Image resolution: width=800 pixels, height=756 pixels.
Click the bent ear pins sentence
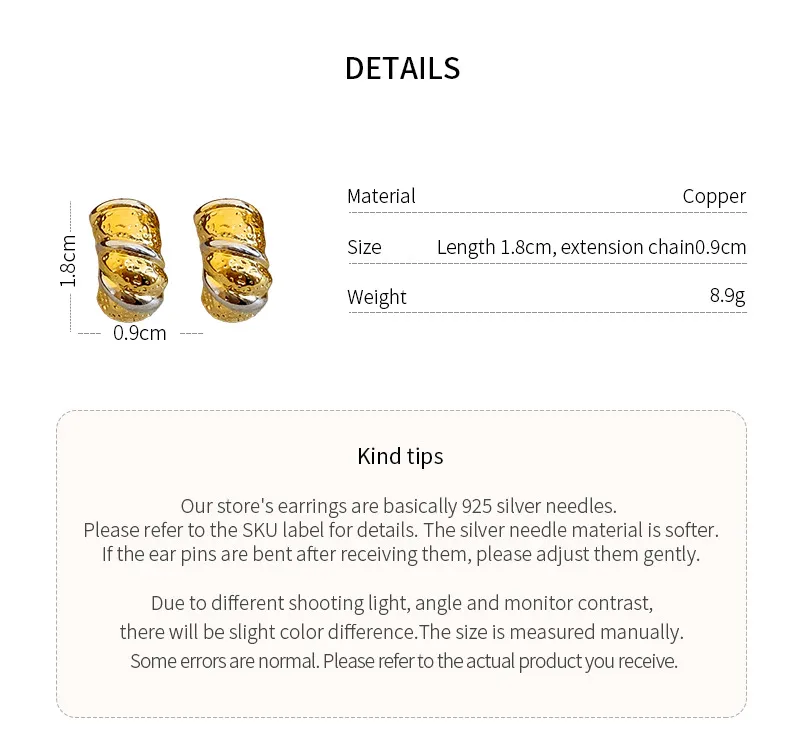[400, 554]
